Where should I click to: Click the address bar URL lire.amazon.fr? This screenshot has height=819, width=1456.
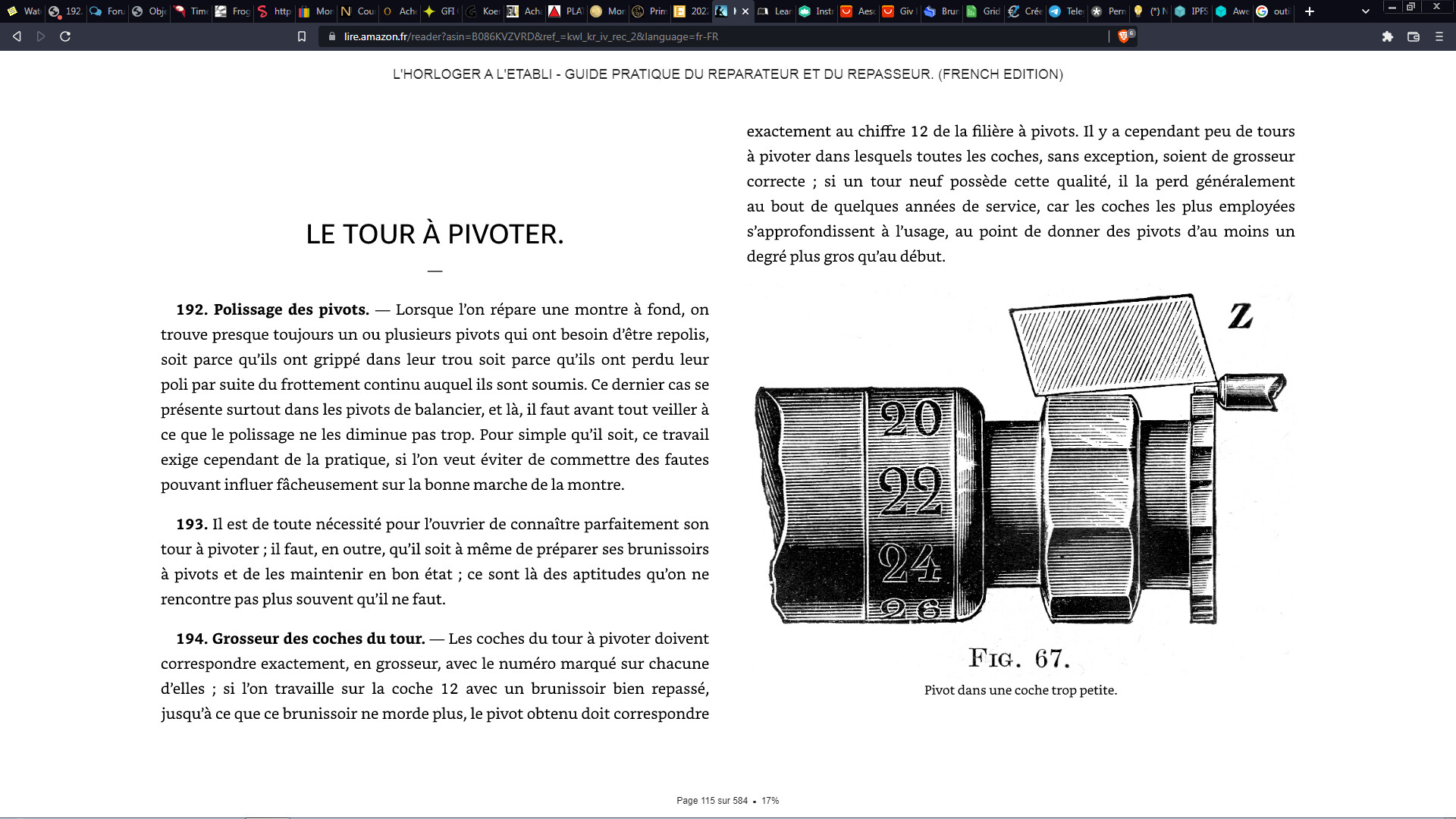531,36
